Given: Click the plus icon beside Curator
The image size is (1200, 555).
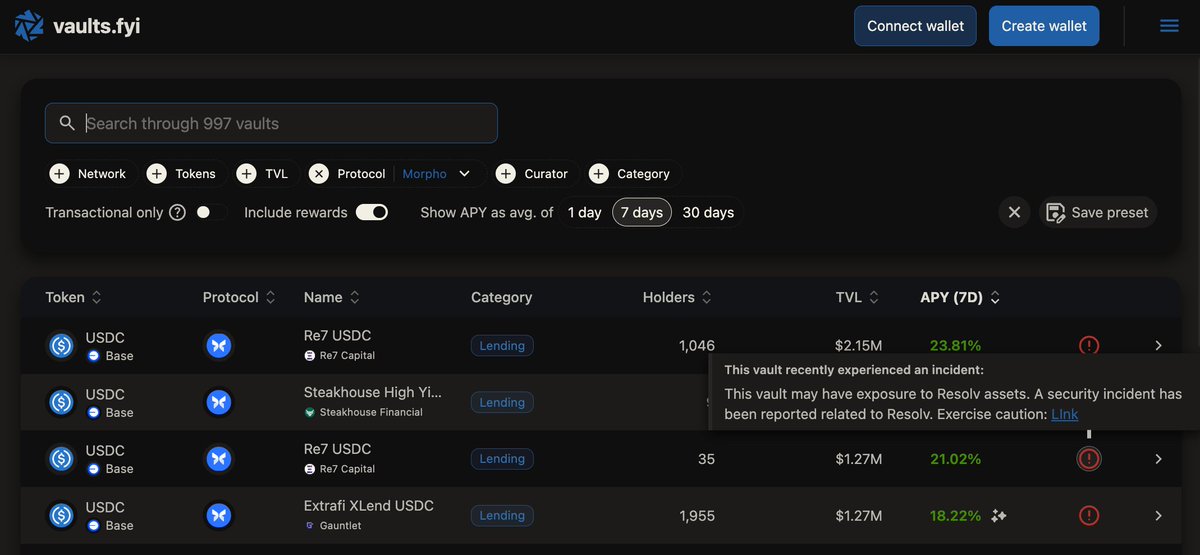Looking at the screenshot, I should tap(506, 174).
